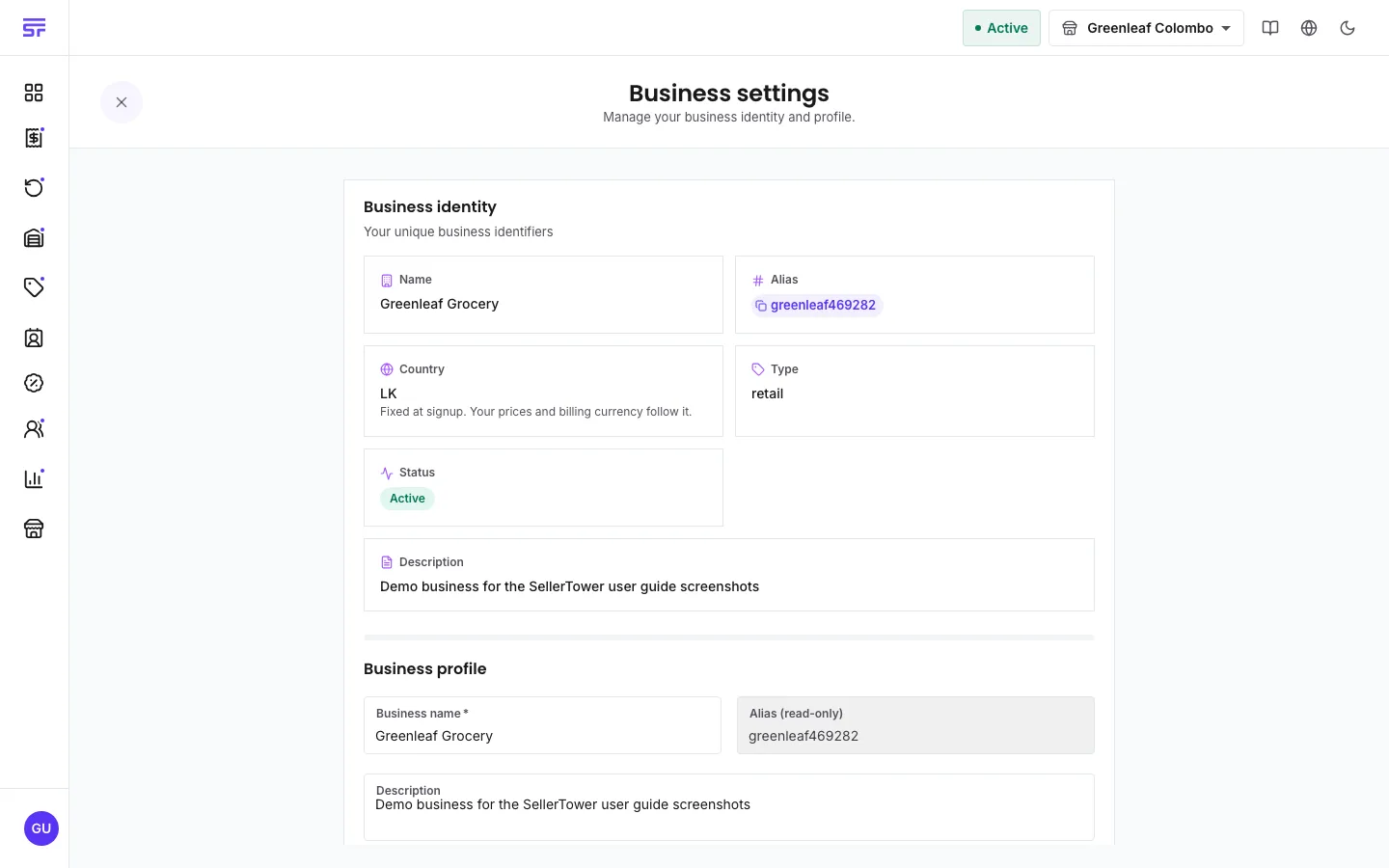This screenshot has height=868, width=1389.
Task: Click the building icon beside Name label
Action: click(x=387, y=281)
